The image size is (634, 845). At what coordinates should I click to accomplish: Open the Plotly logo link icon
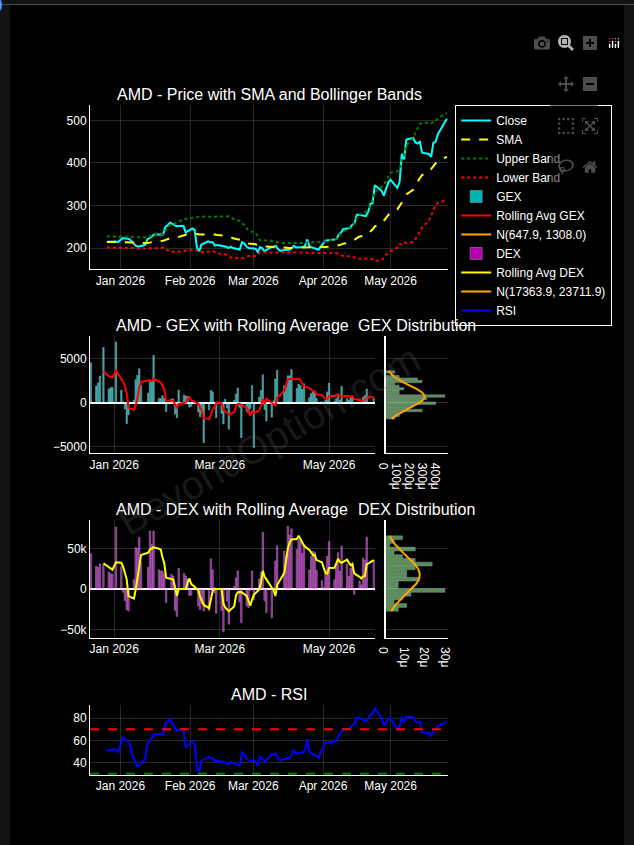pyautogui.click(x=614, y=43)
